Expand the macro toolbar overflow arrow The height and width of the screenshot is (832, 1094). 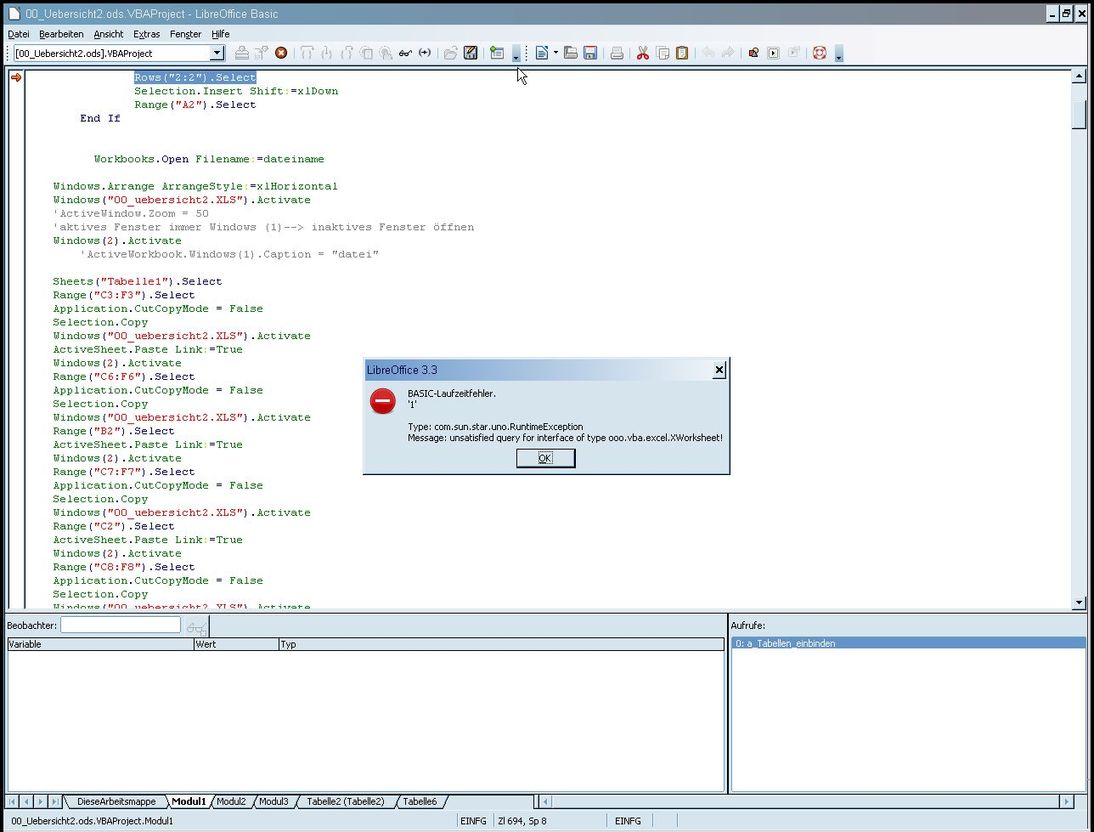pyautogui.click(x=516, y=54)
